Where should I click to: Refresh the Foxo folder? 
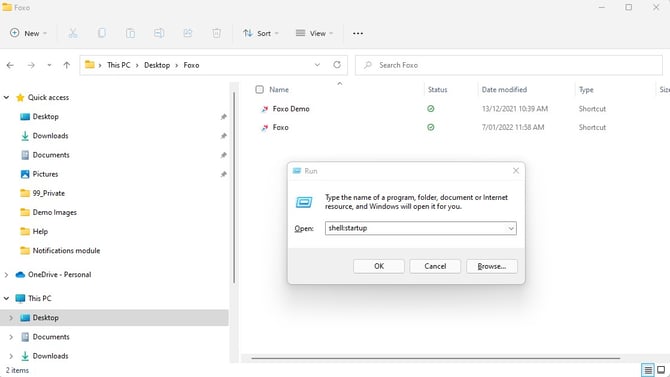pos(337,65)
